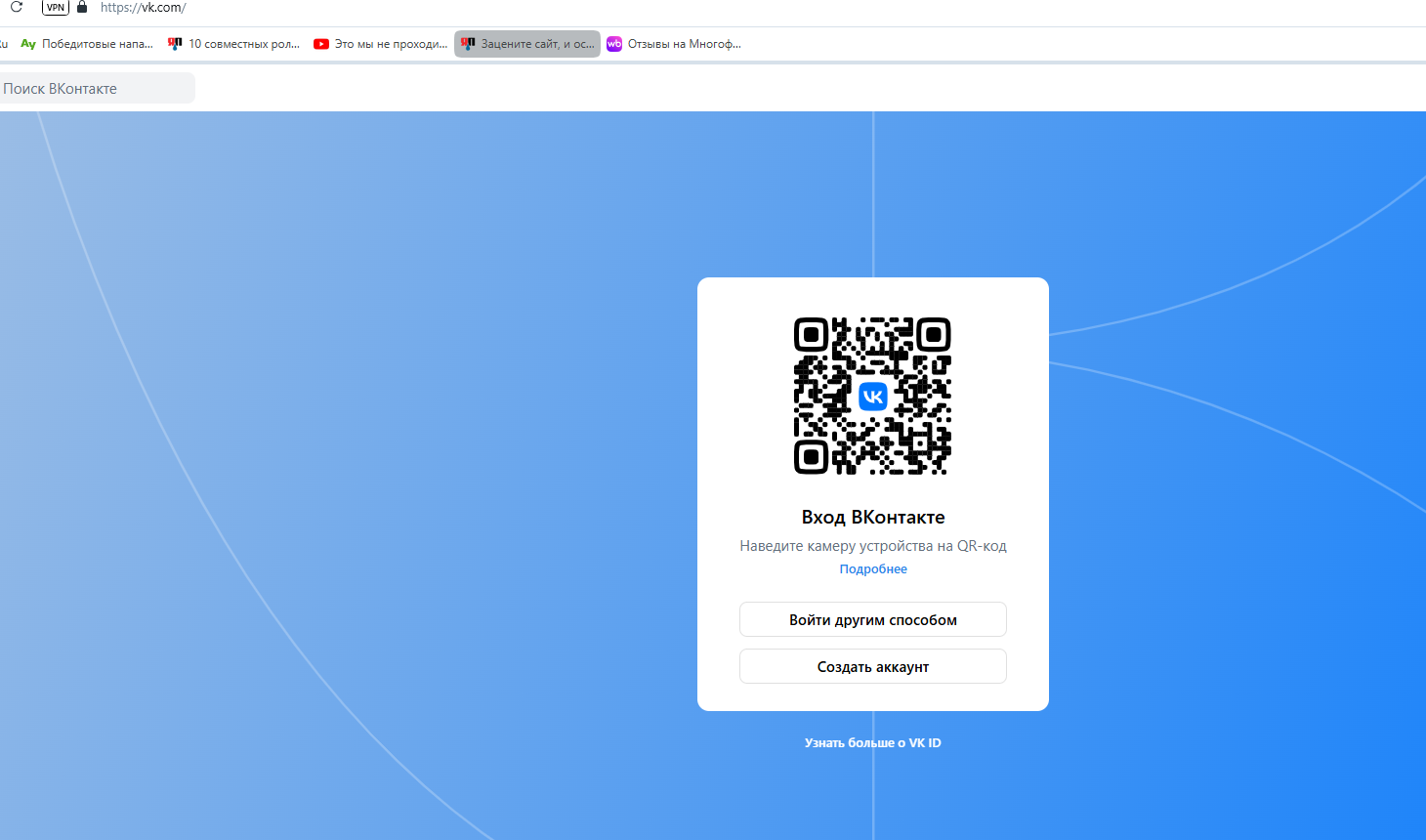Open the YouTube bookmark "Это мы не проходи..."

tap(381, 44)
